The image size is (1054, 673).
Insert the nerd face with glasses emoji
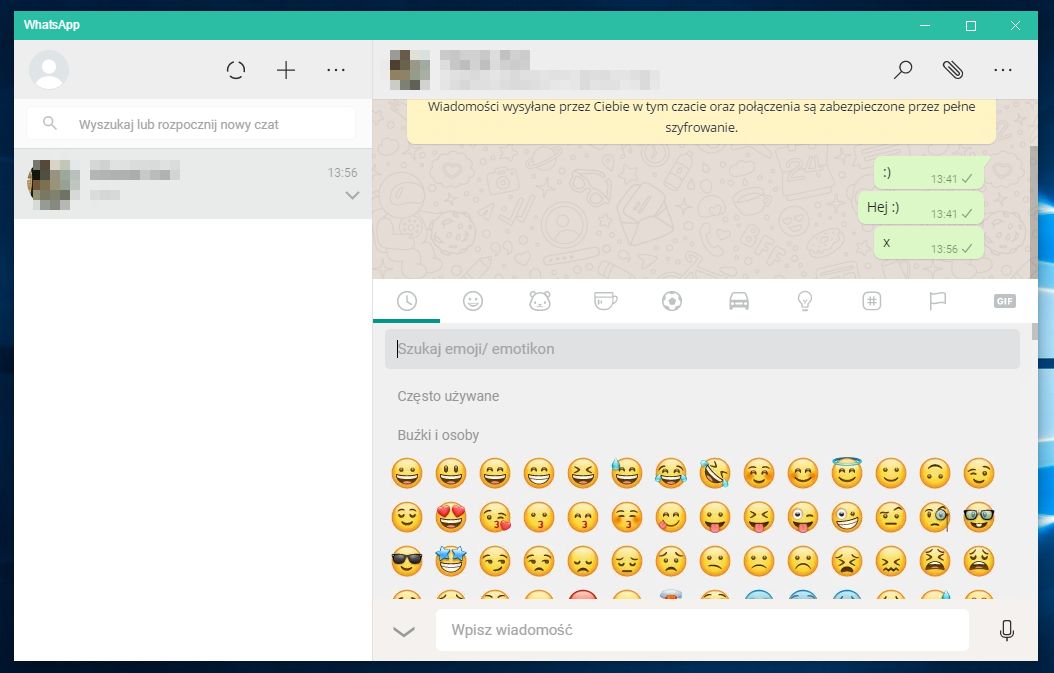[x=979, y=517]
